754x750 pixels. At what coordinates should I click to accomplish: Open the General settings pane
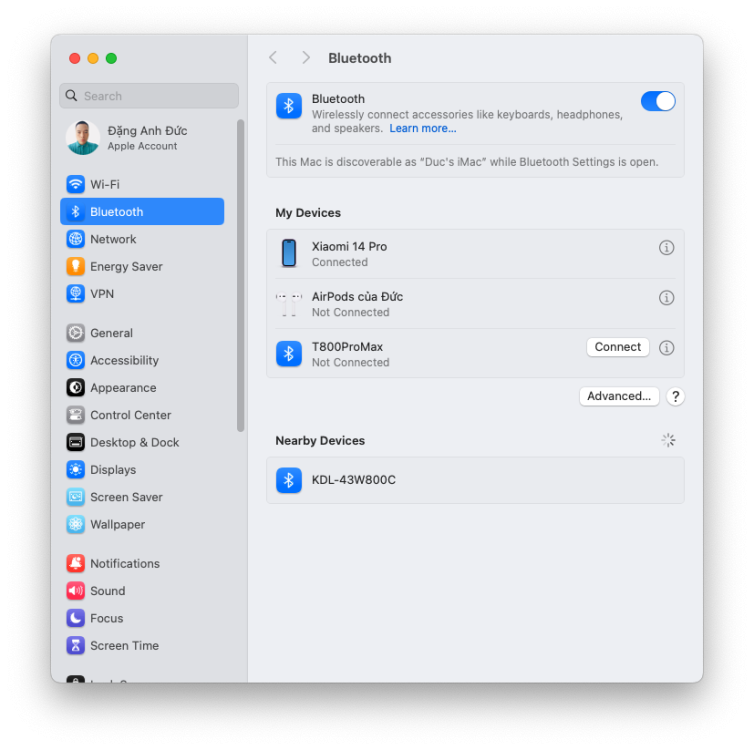click(142, 333)
